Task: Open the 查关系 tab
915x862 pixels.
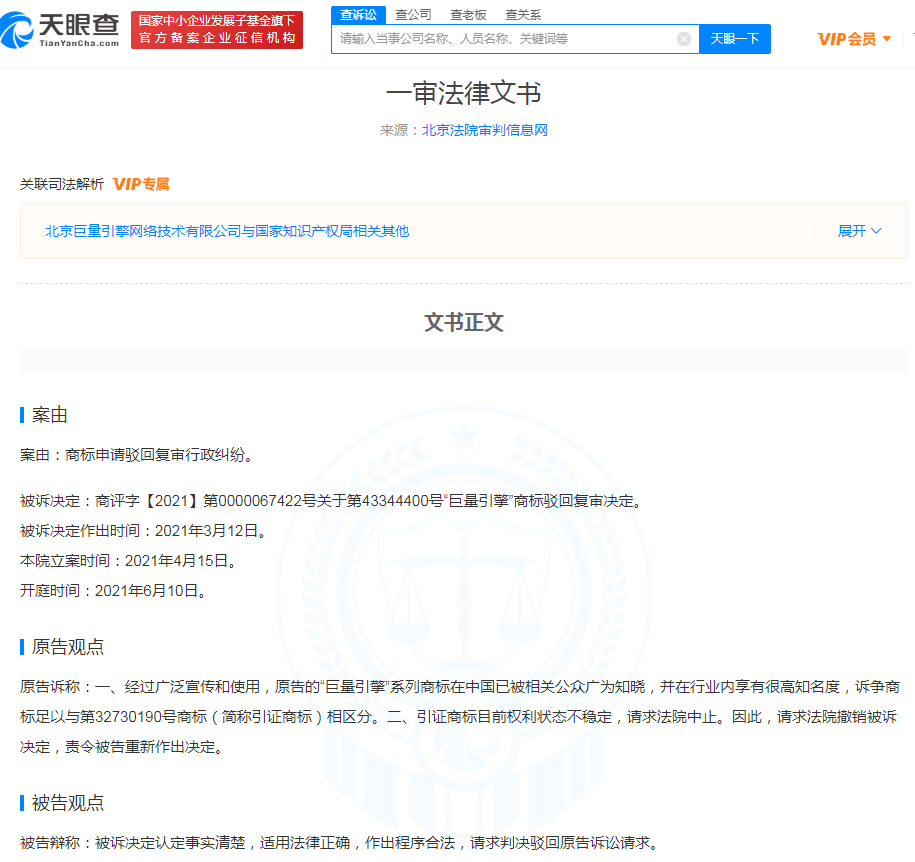Action: 523,14
